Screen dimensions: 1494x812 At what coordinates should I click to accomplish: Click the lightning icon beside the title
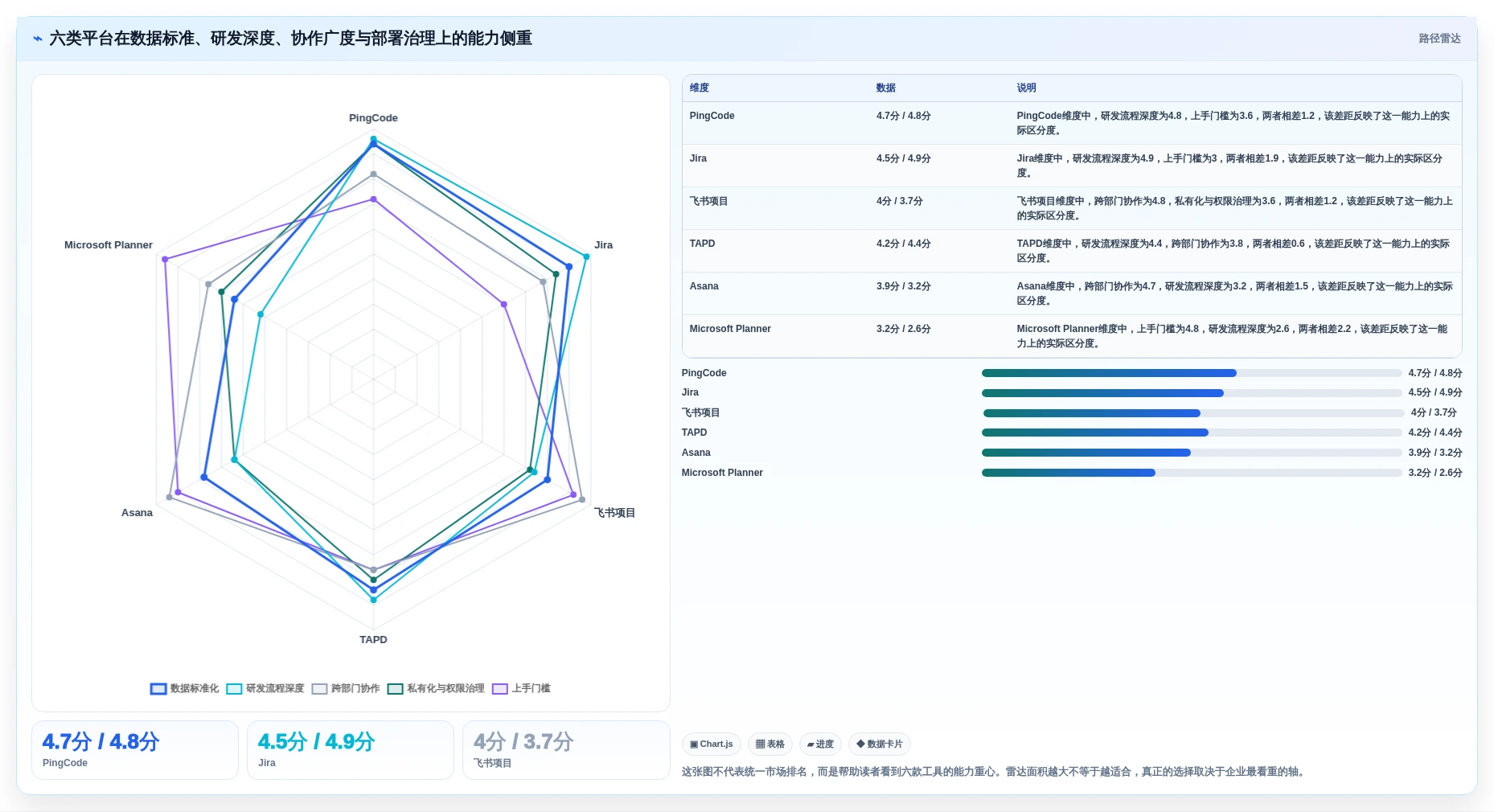click(x=37, y=39)
